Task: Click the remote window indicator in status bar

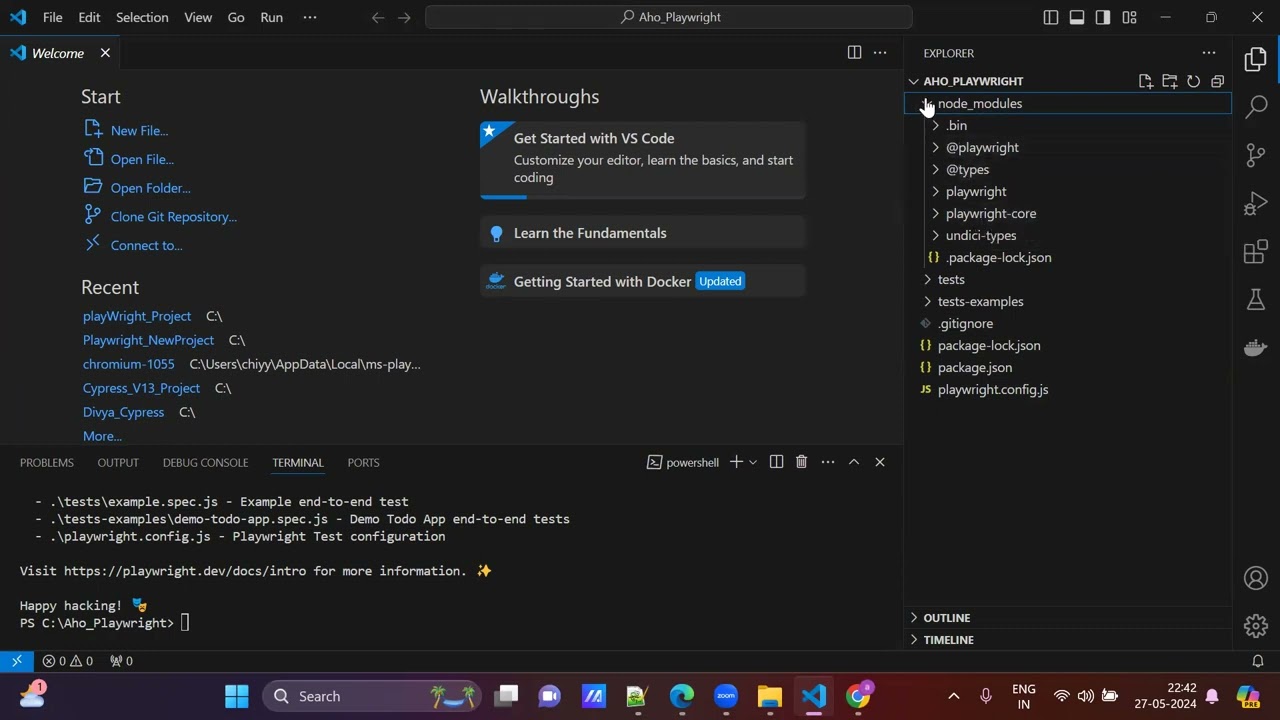Action: point(16,661)
